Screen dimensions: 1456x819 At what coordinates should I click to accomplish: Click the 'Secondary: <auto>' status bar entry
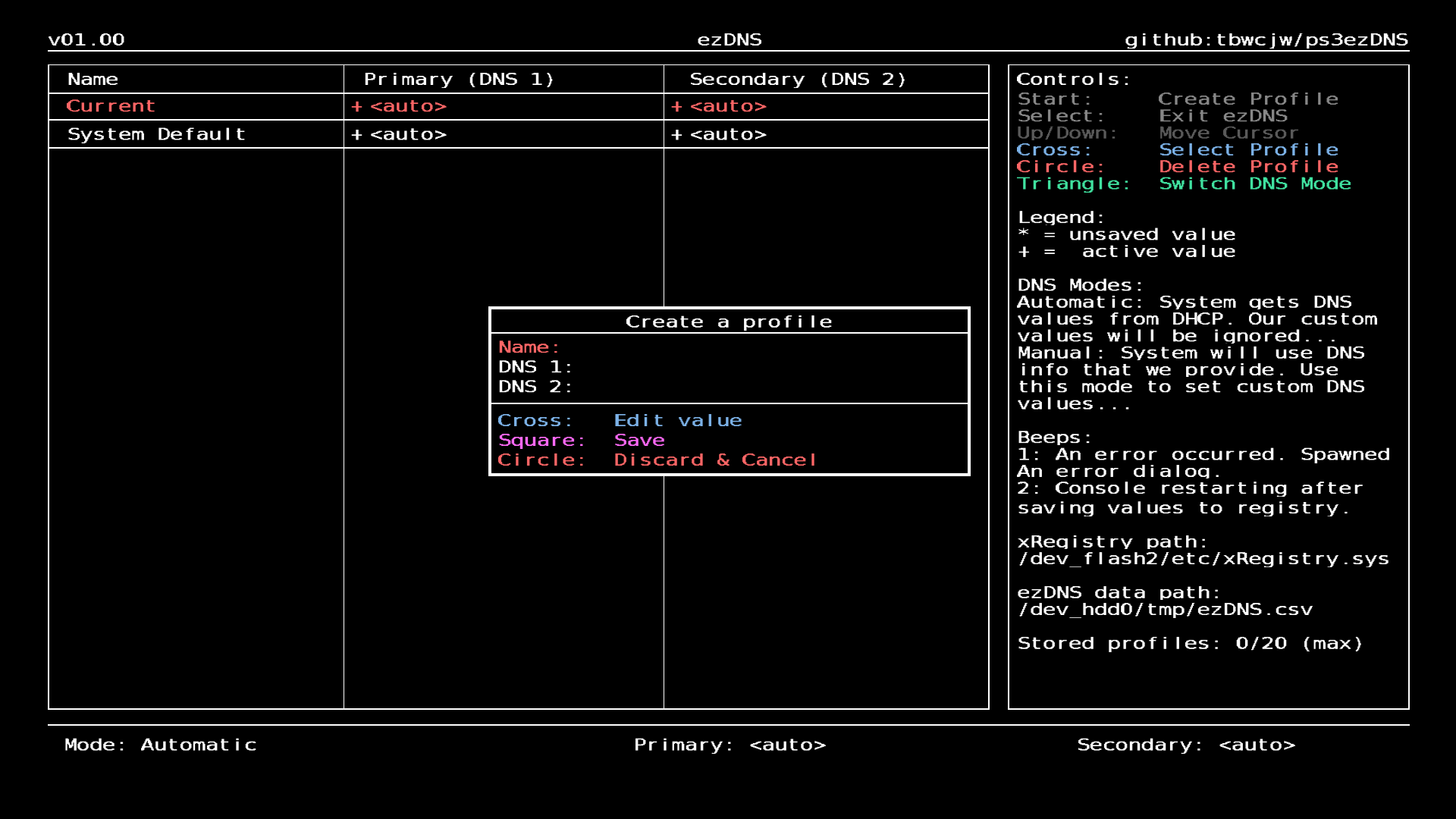coord(1187,745)
